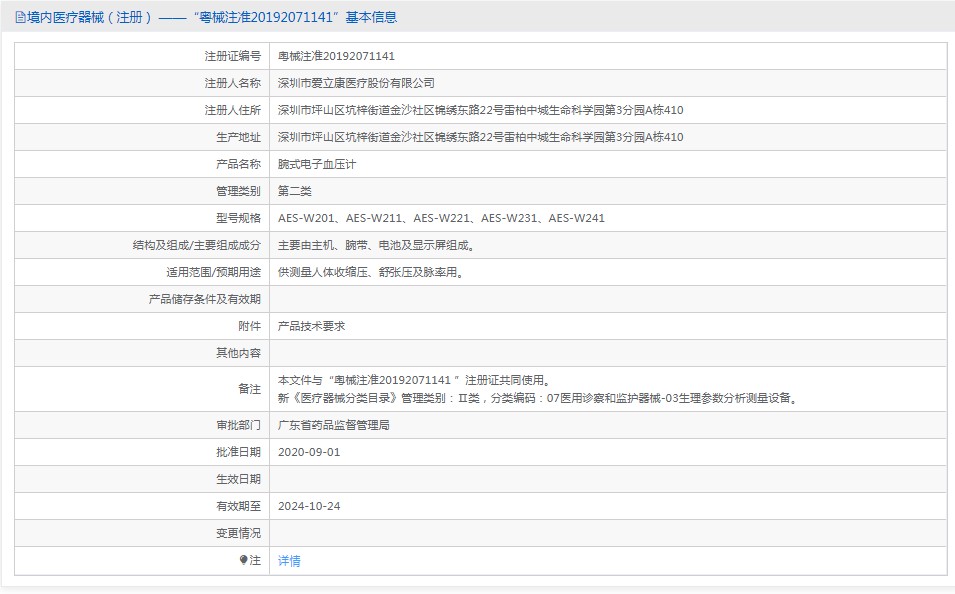Click the 结构及组成/主要组成成分 label
955x594 pixels.
[x=197, y=245]
